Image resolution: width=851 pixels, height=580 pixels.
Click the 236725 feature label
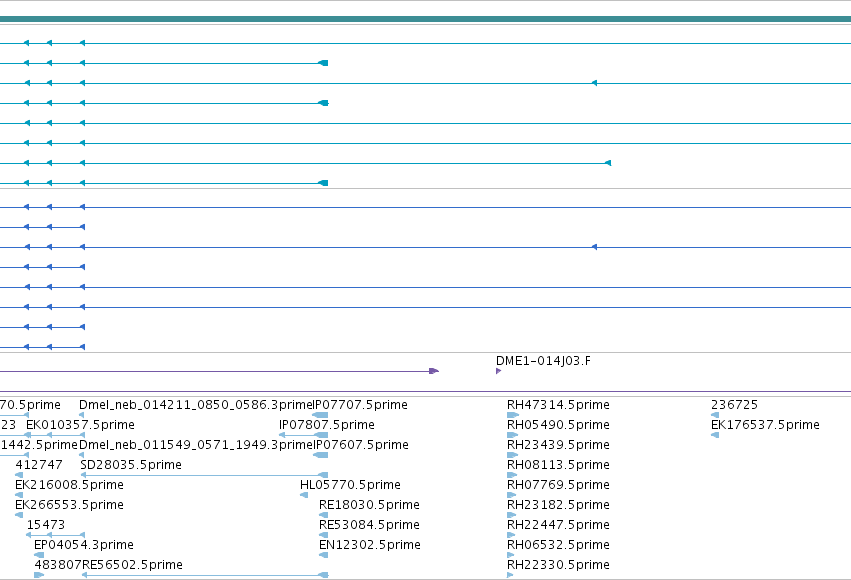(734, 405)
